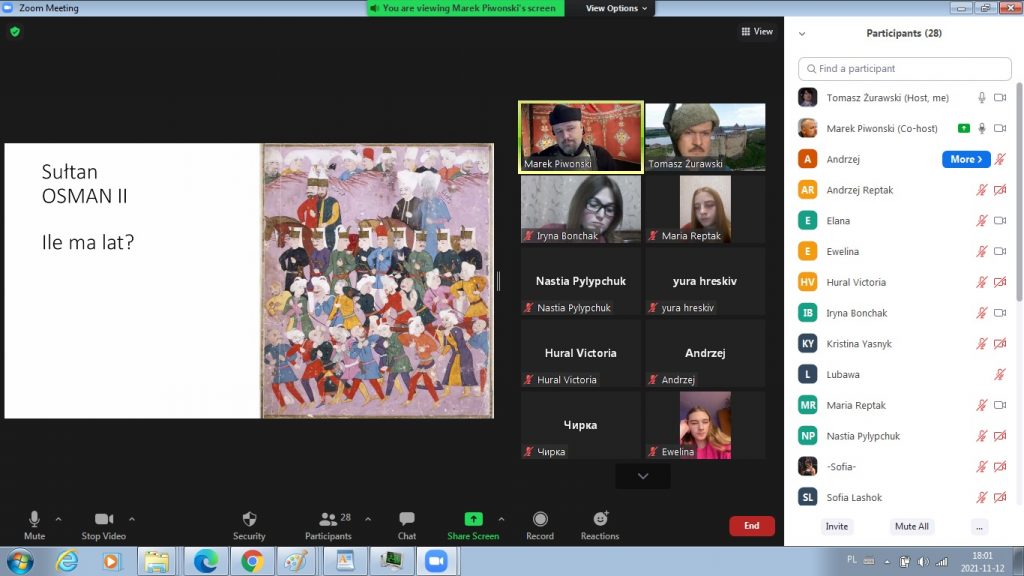Expand audio options arrow beside Mute

click(x=58, y=519)
